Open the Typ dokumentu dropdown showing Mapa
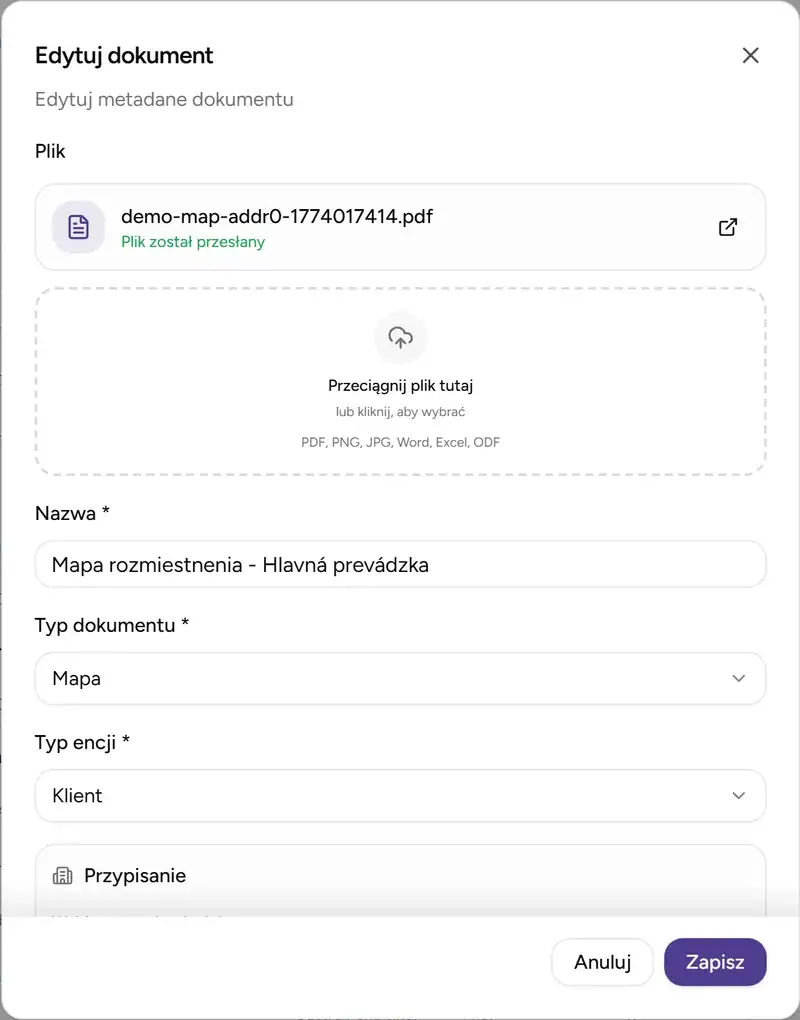This screenshot has height=1020, width=800. (x=400, y=678)
